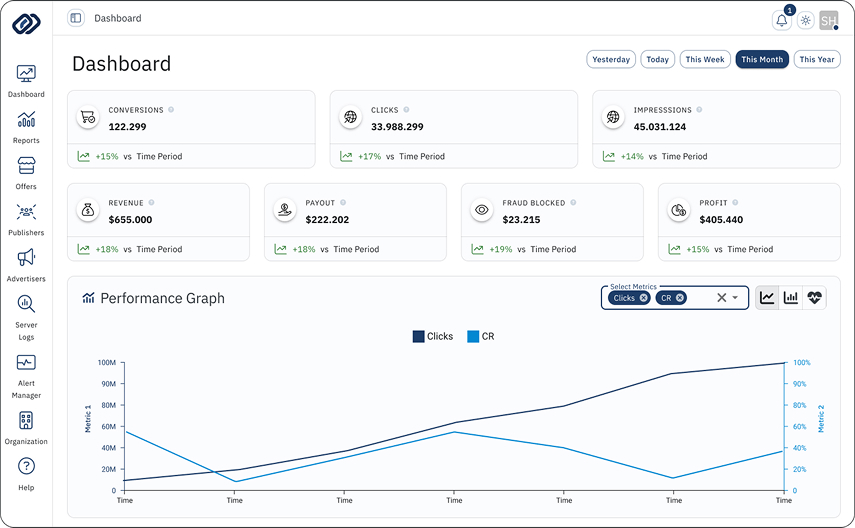Switch graph to bar chart view
855x528 pixels.
pos(791,297)
